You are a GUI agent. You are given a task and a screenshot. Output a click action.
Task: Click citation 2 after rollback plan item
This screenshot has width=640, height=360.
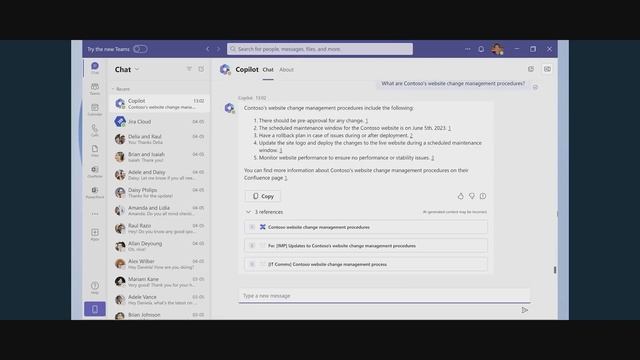point(411,136)
